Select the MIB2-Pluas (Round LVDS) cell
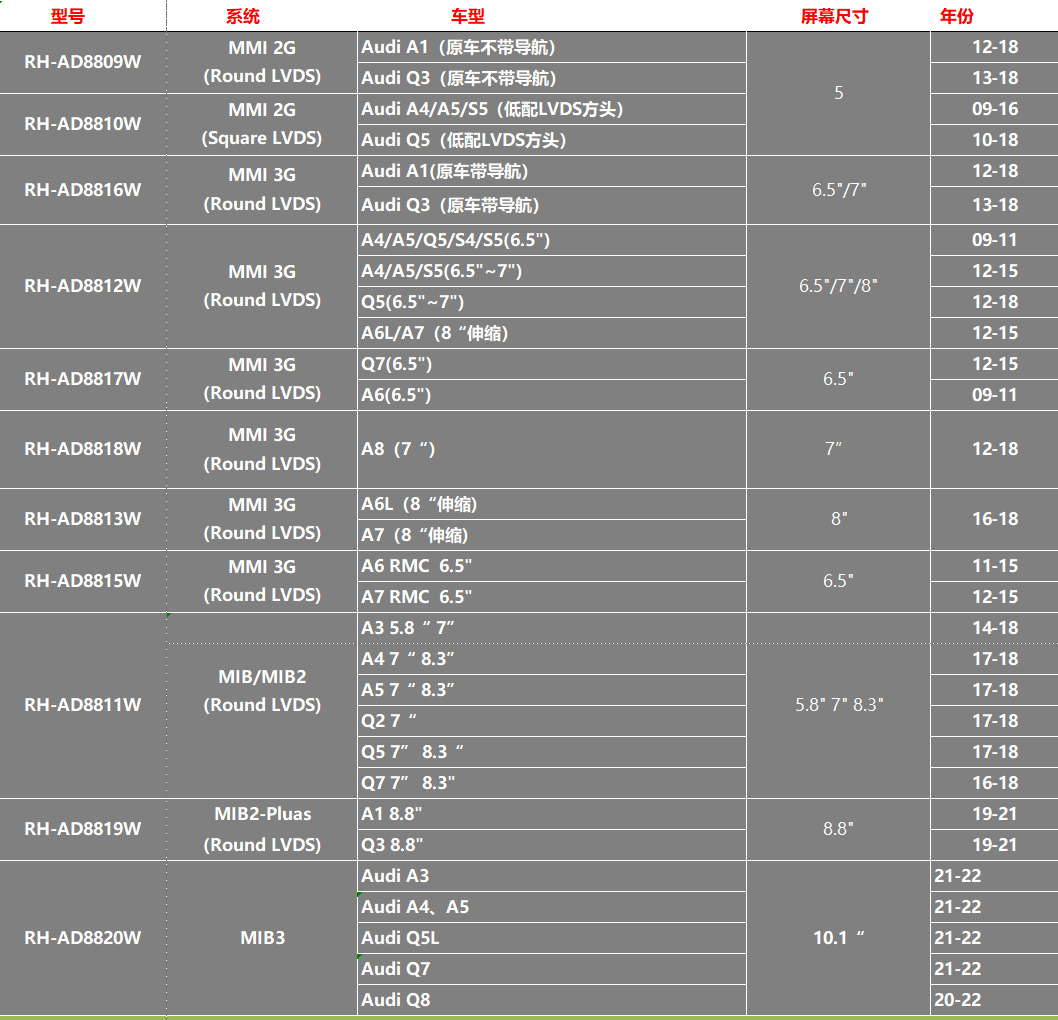 [x=262, y=830]
